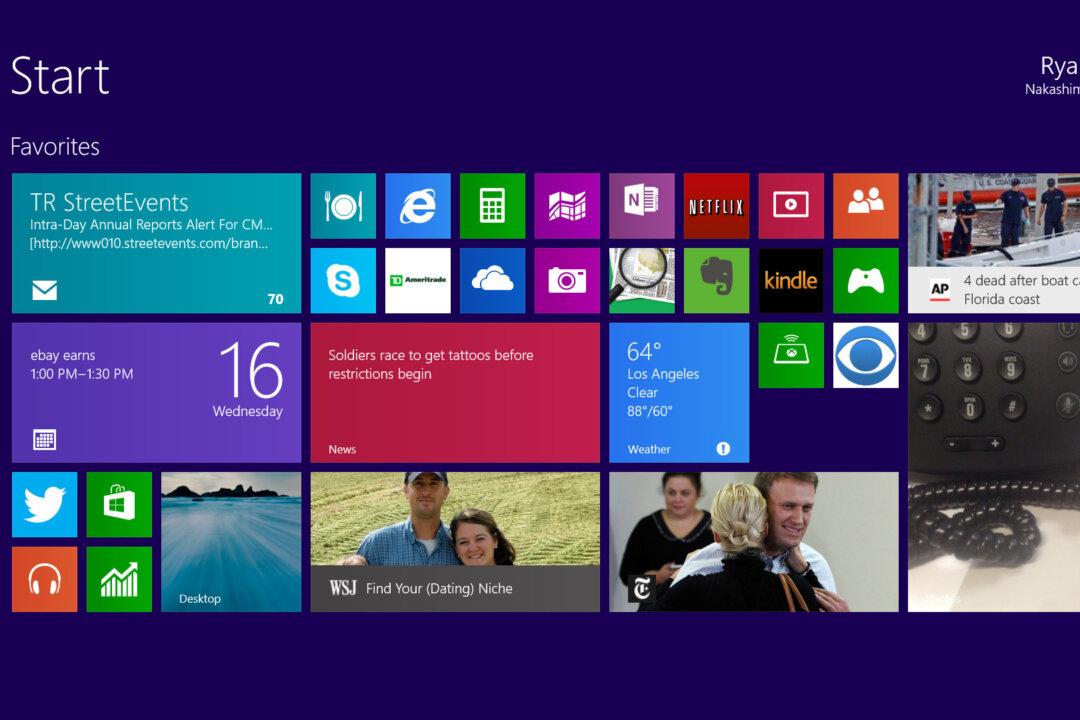
Task: Open the Internet Explorer tile
Action: [x=418, y=206]
